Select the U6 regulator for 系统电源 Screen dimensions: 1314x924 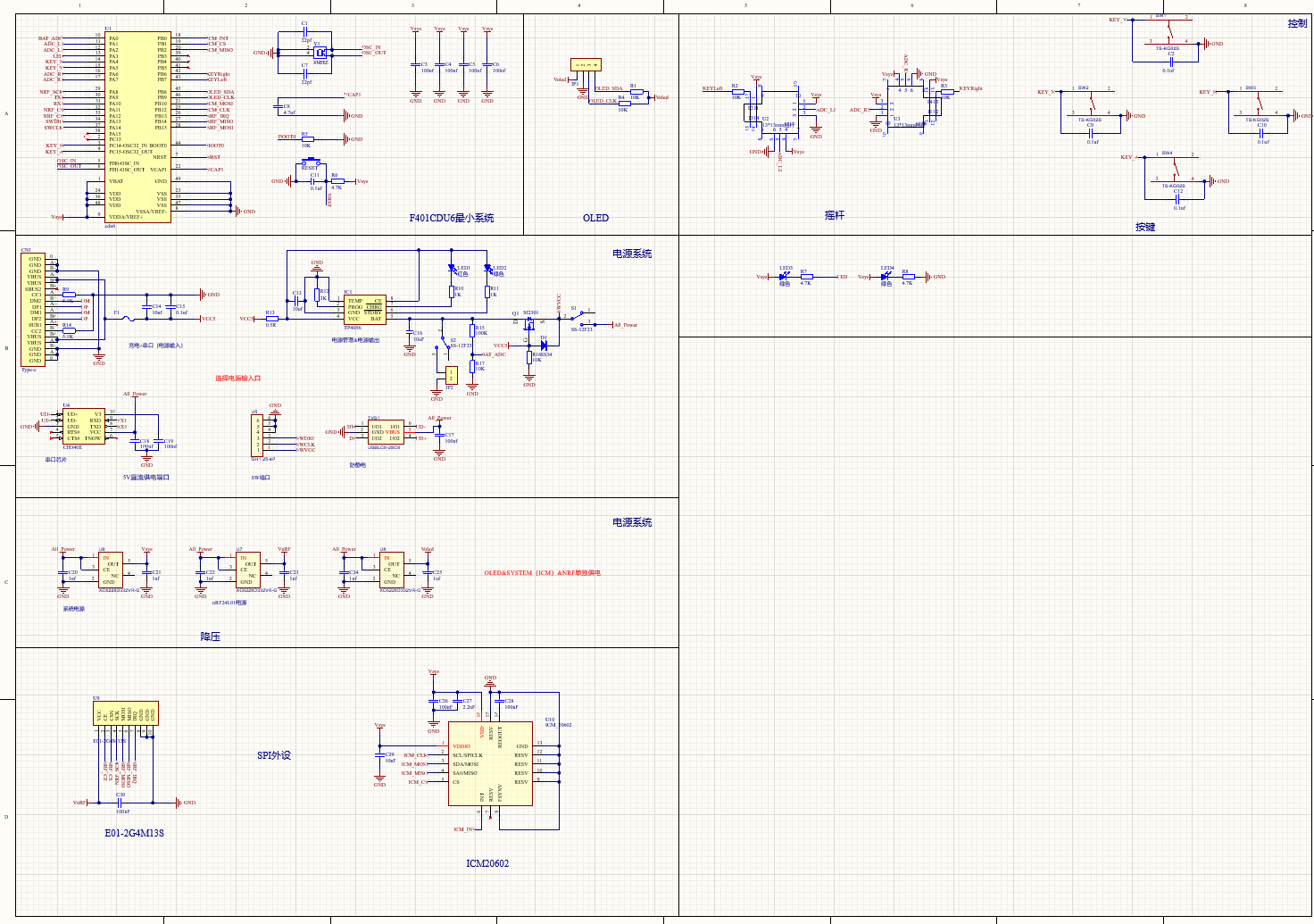pyautogui.click(x=112, y=570)
